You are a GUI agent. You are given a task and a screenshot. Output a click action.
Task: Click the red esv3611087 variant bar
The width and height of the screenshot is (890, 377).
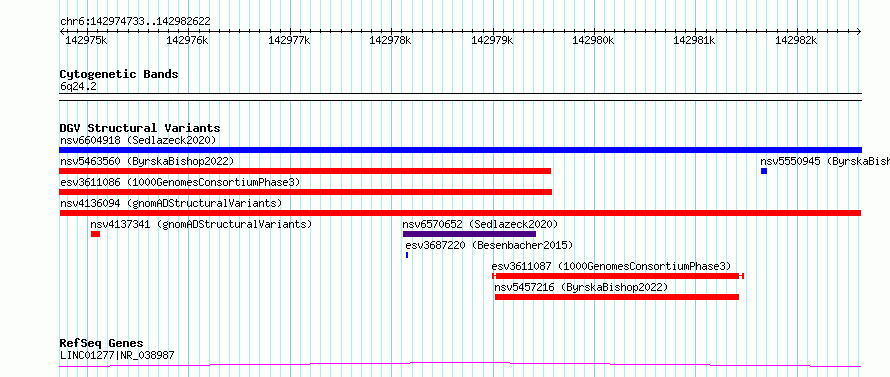coord(618,276)
